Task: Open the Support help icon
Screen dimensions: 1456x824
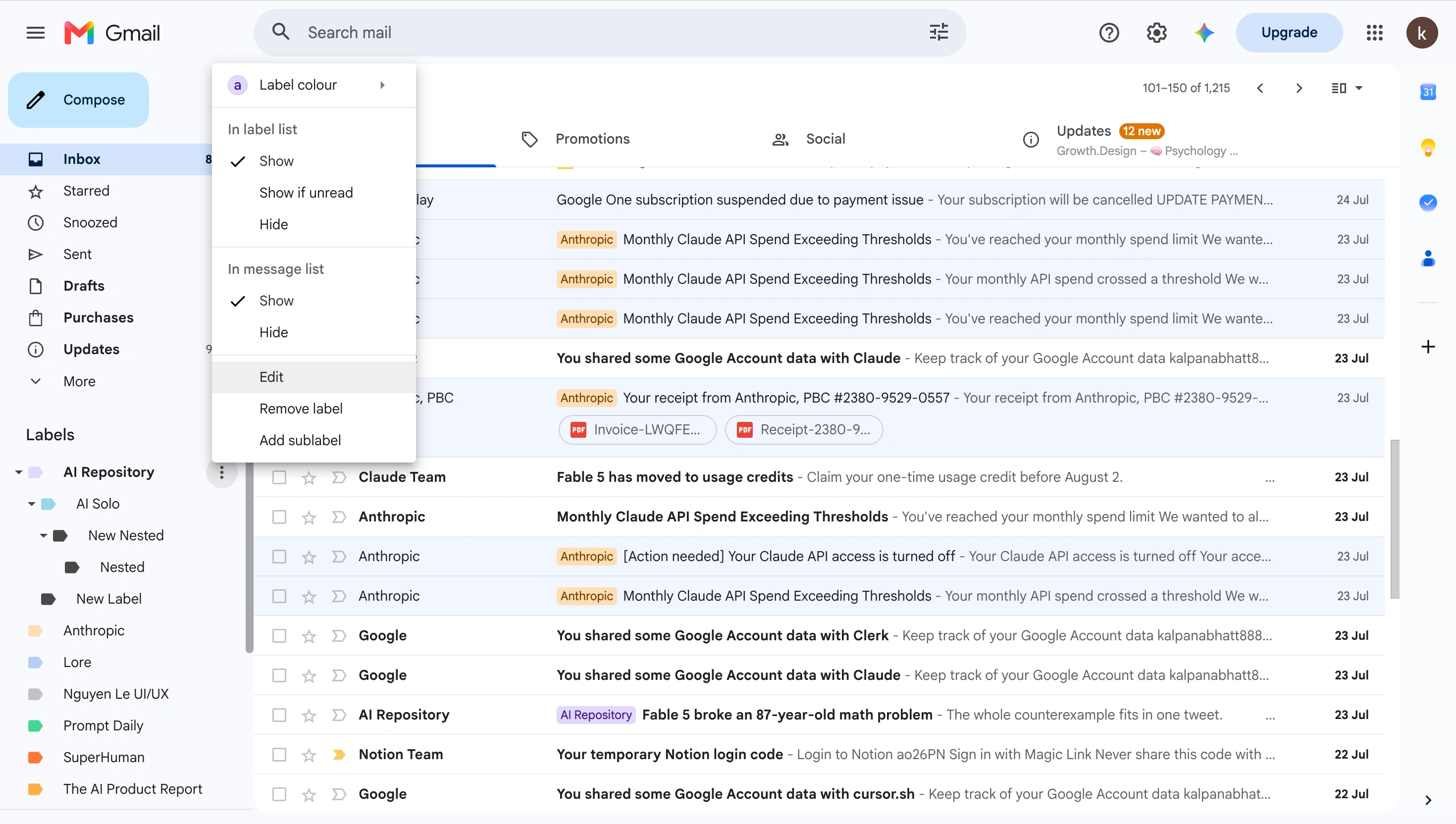Action: (x=1108, y=33)
